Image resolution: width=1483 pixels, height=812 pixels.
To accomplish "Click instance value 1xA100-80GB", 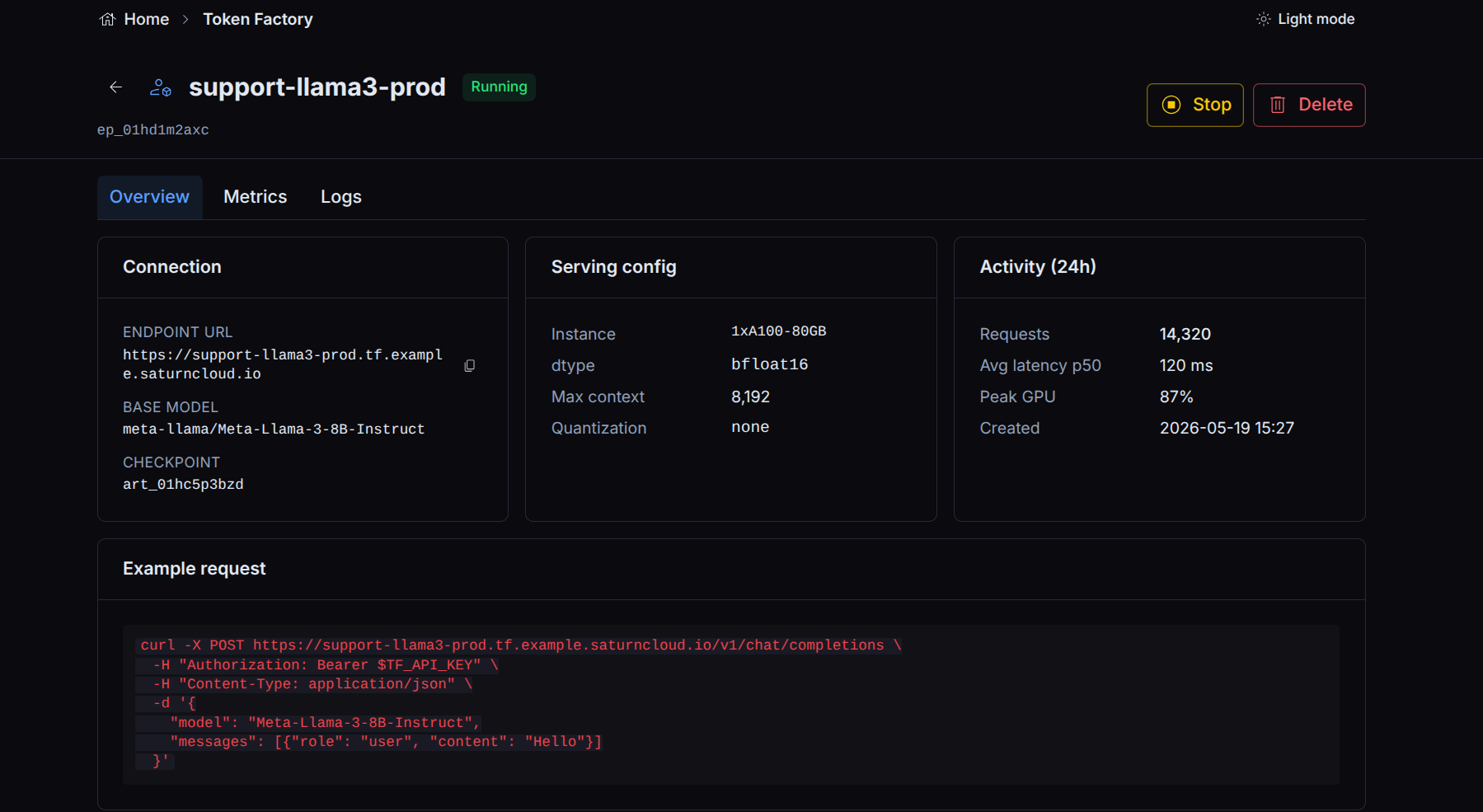I will pyautogui.click(x=778, y=331).
